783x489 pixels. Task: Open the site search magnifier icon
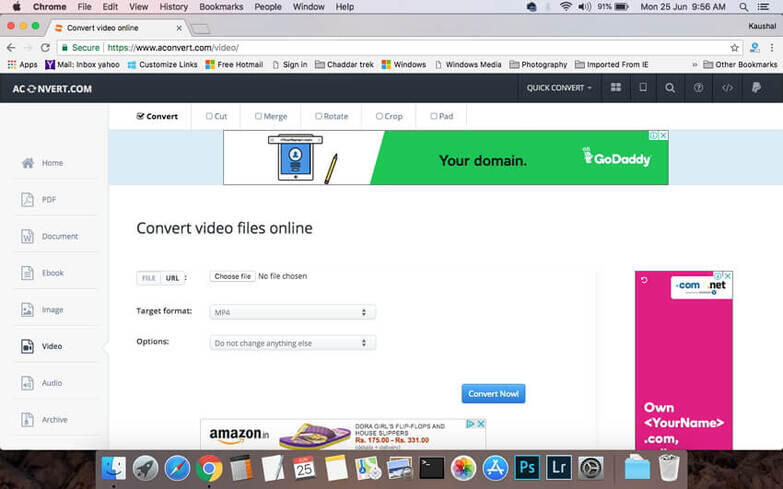coord(670,88)
